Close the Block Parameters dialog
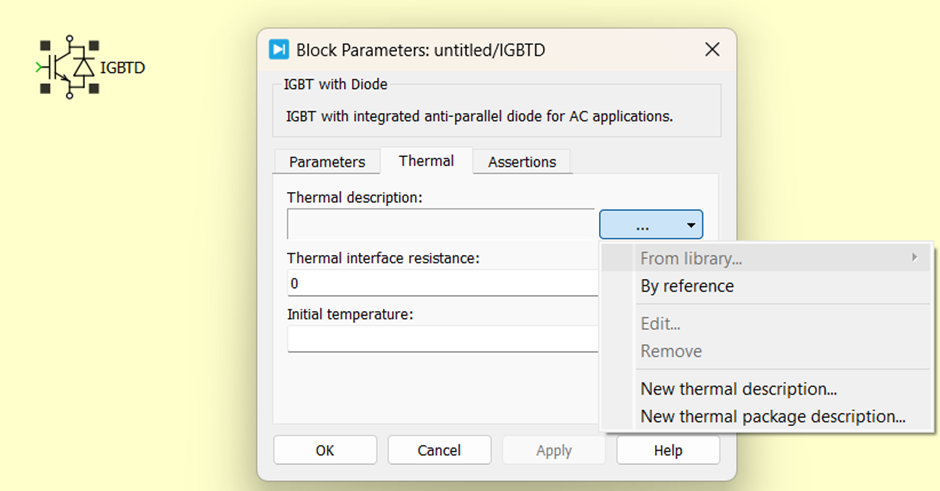The height and width of the screenshot is (491, 940). (x=712, y=50)
